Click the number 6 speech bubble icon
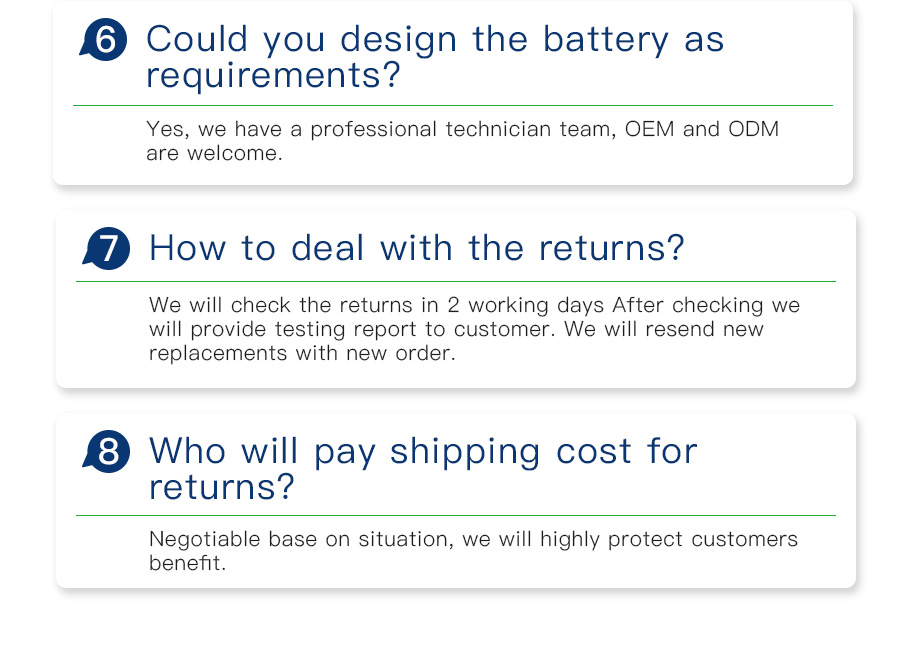The image size is (900, 669). click(x=103, y=40)
